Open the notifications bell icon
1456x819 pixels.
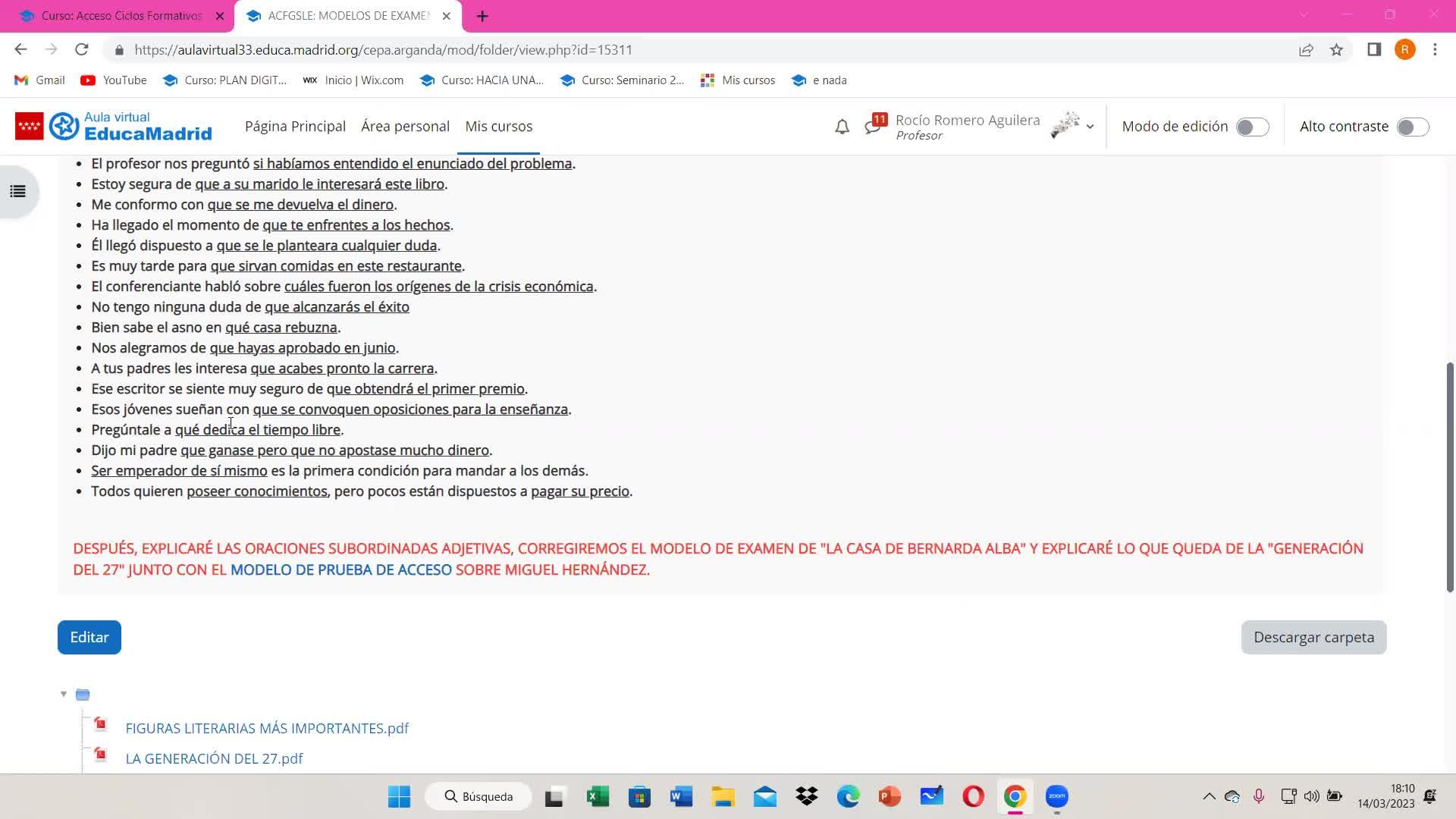tap(842, 127)
